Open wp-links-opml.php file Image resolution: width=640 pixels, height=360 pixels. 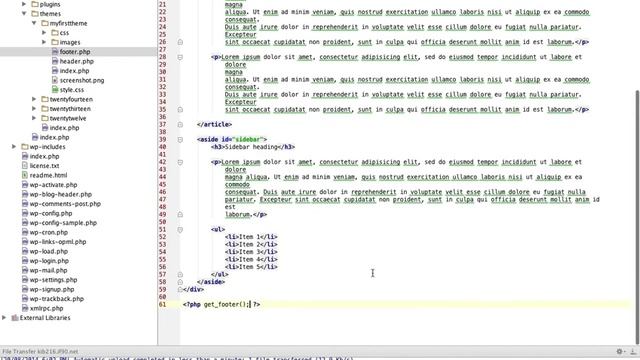pyautogui.click(x=58, y=242)
